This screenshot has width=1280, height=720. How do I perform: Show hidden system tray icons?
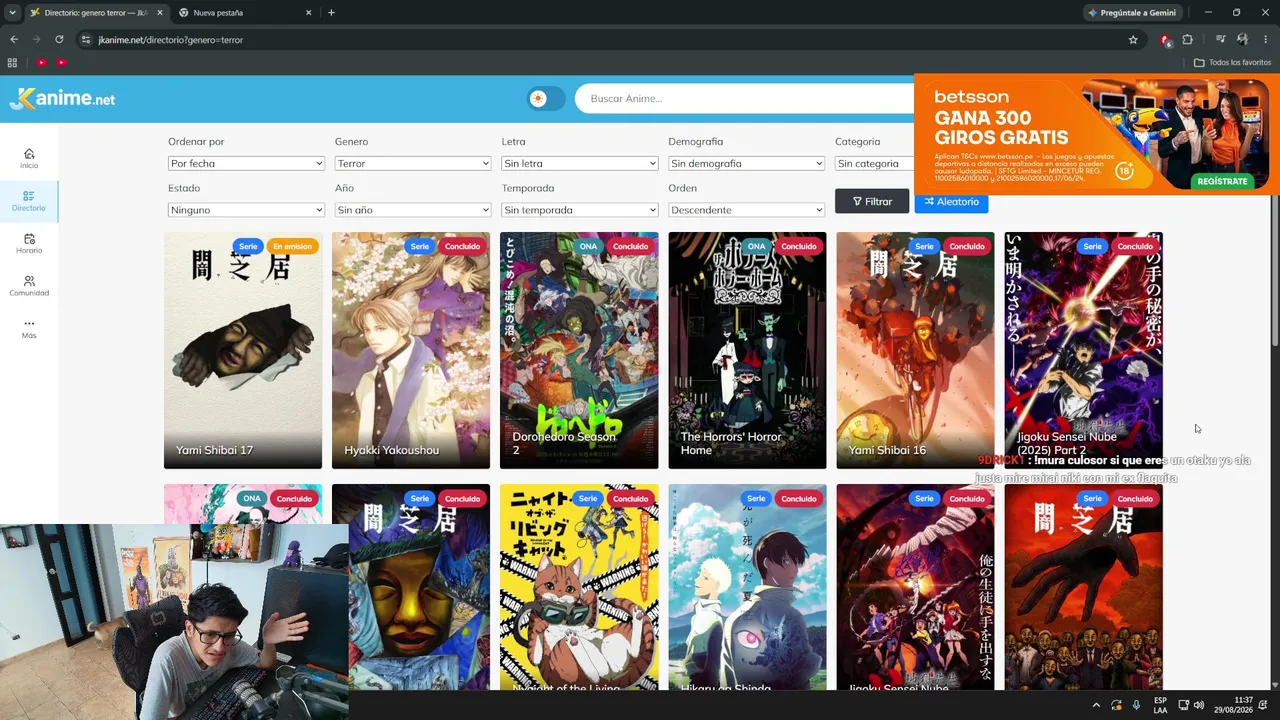pyautogui.click(x=1096, y=705)
